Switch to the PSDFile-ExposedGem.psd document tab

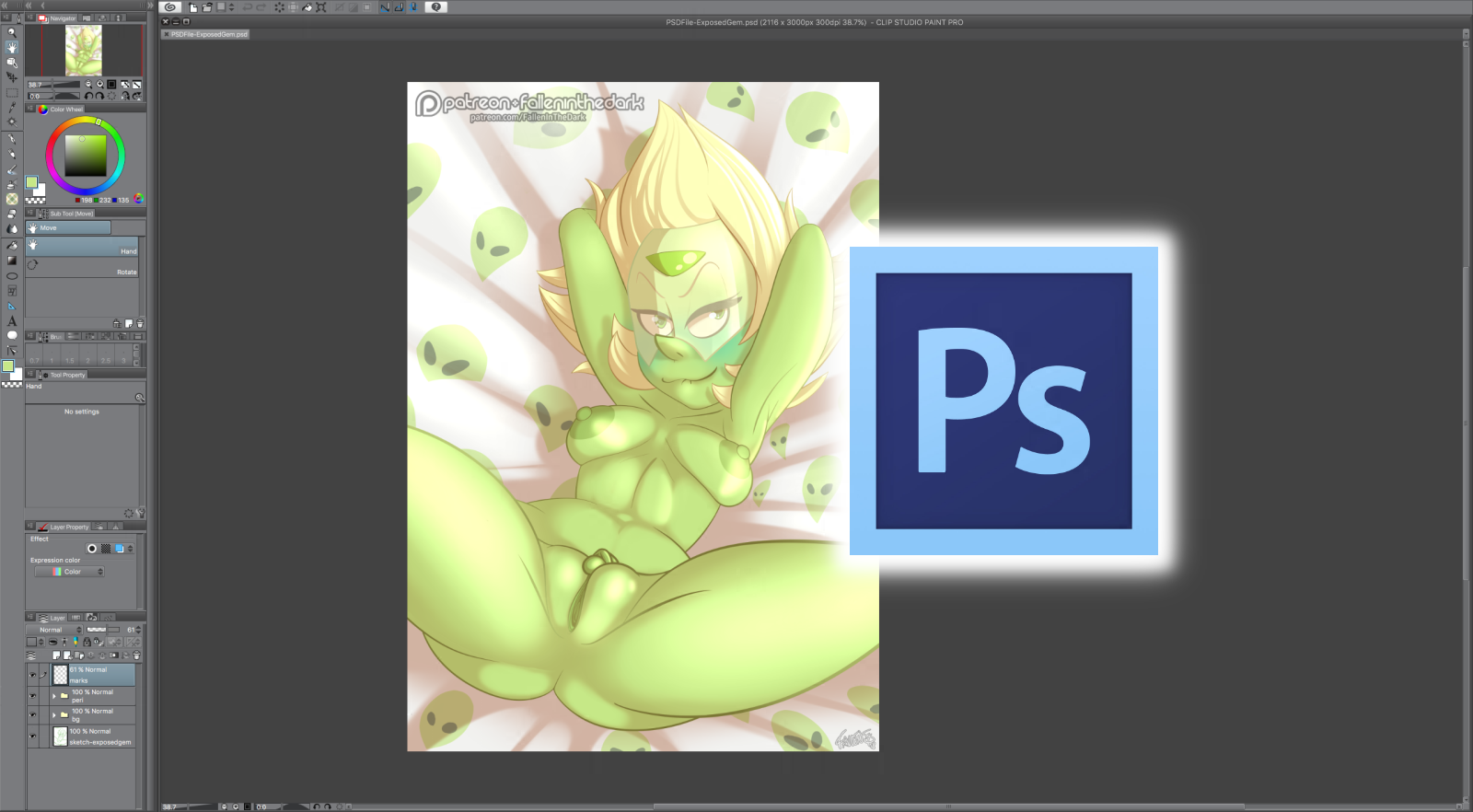205,34
